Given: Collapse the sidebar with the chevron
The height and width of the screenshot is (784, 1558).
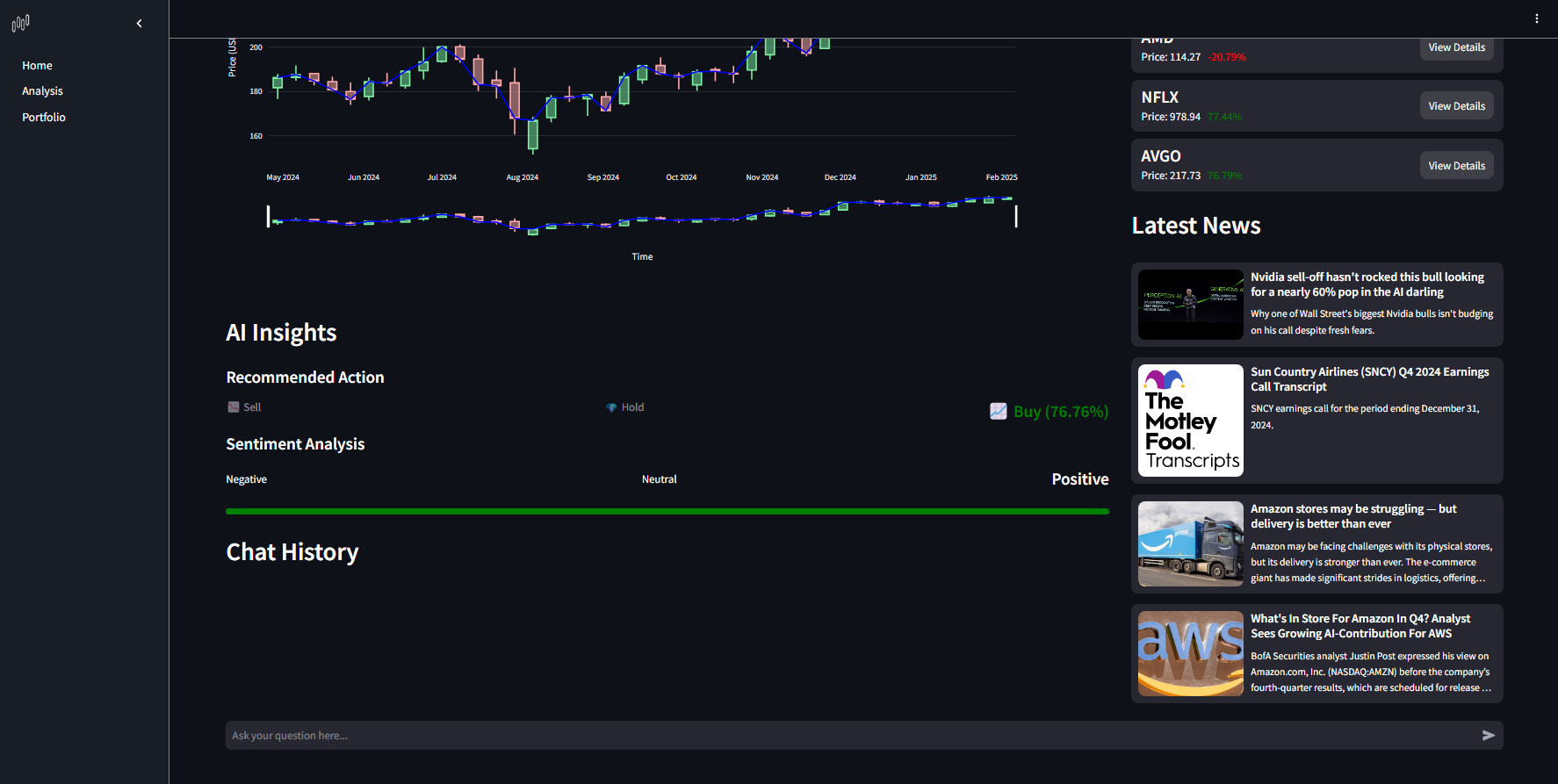Looking at the screenshot, I should point(139,24).
